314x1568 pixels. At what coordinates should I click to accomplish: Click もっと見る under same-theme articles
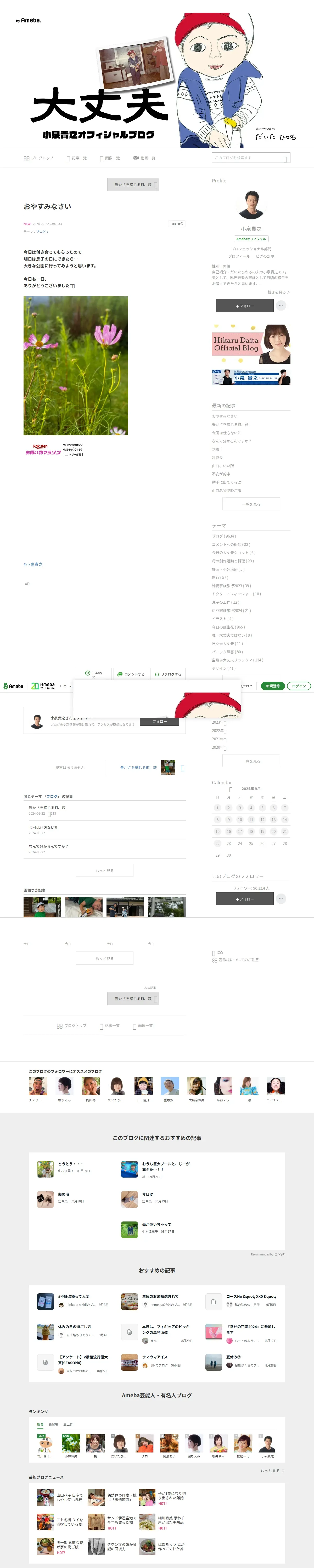[x=104, y=871]
